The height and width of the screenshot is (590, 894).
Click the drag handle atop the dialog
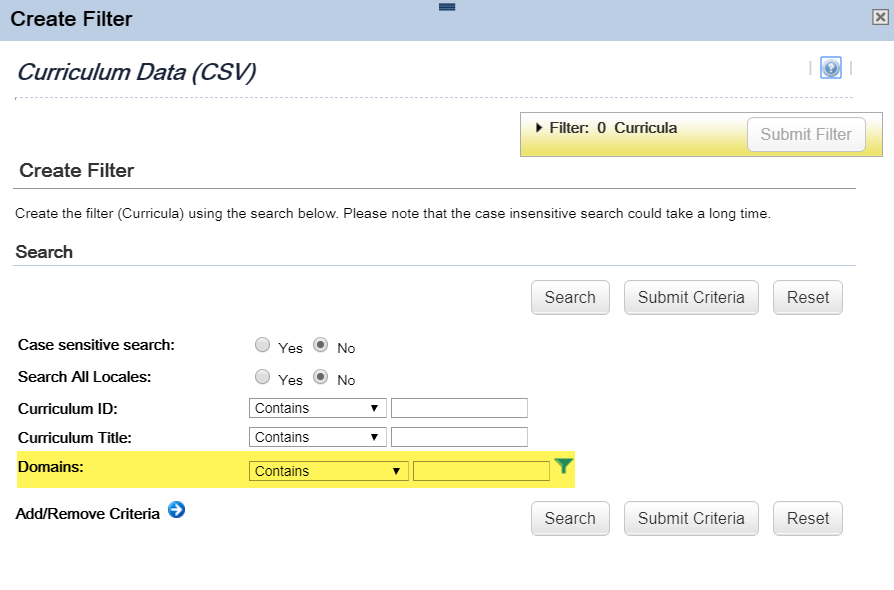447,7
